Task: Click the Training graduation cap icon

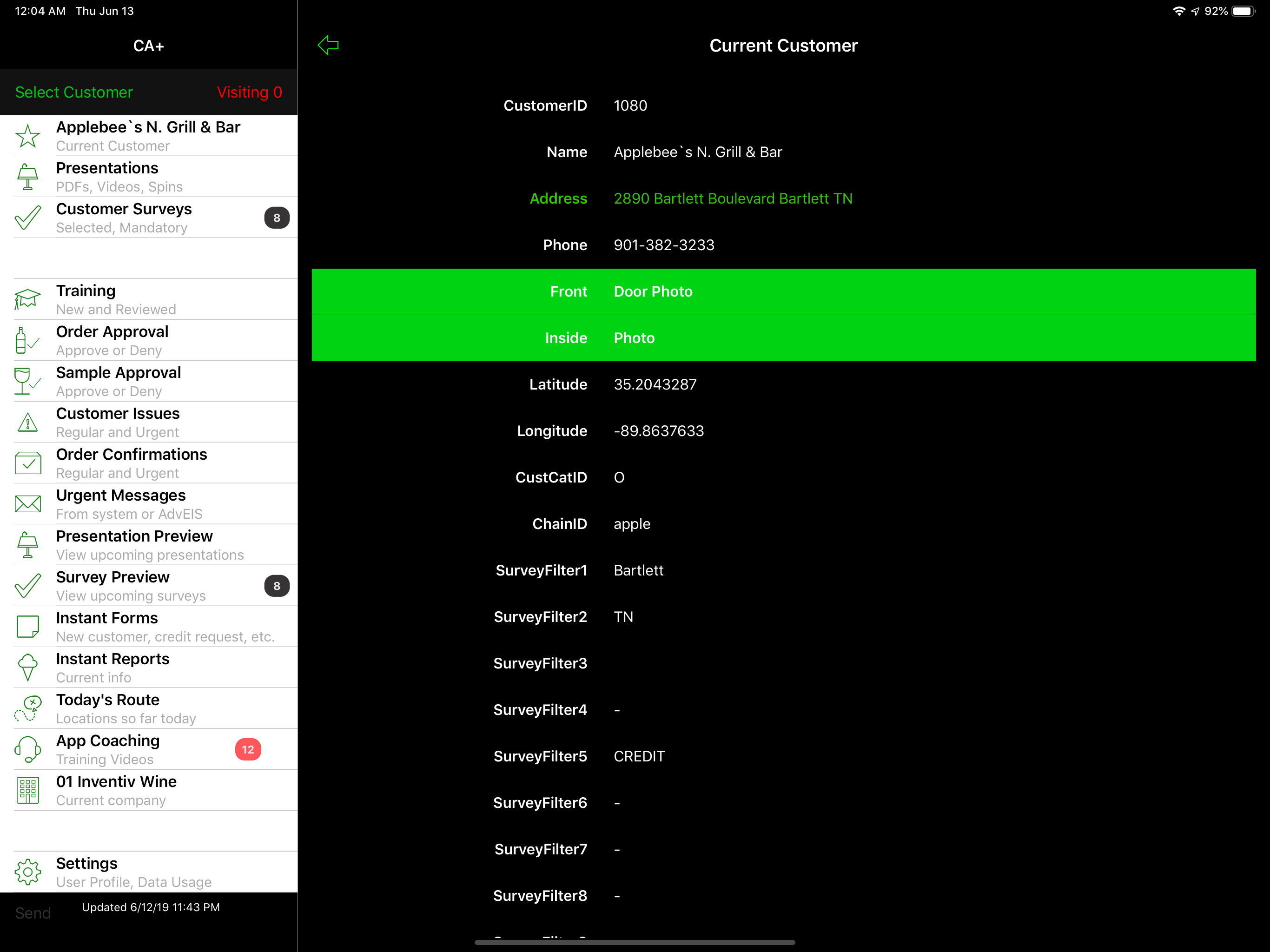Action: [27, 299]
